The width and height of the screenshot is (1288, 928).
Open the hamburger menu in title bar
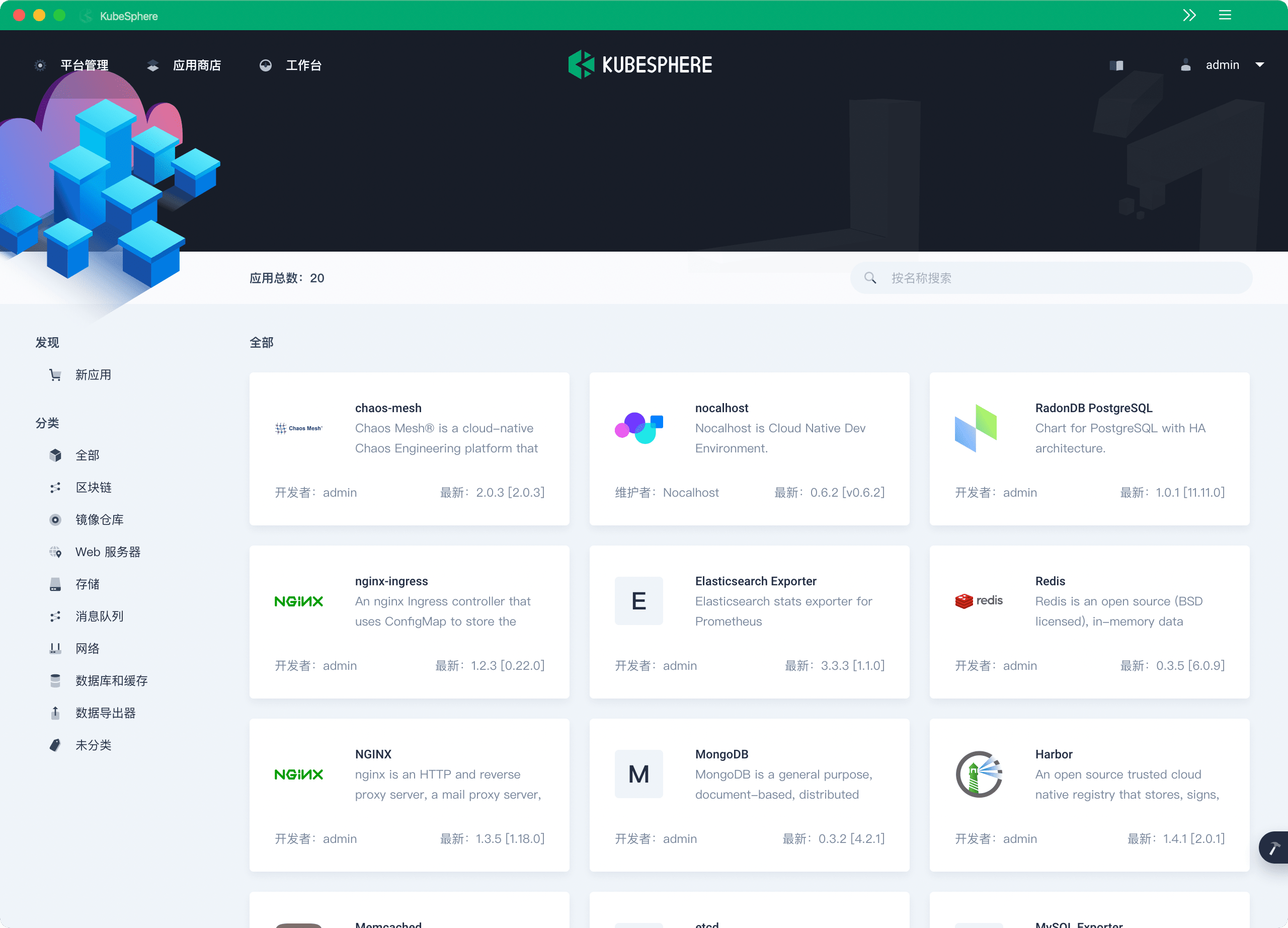(1225, 15)
